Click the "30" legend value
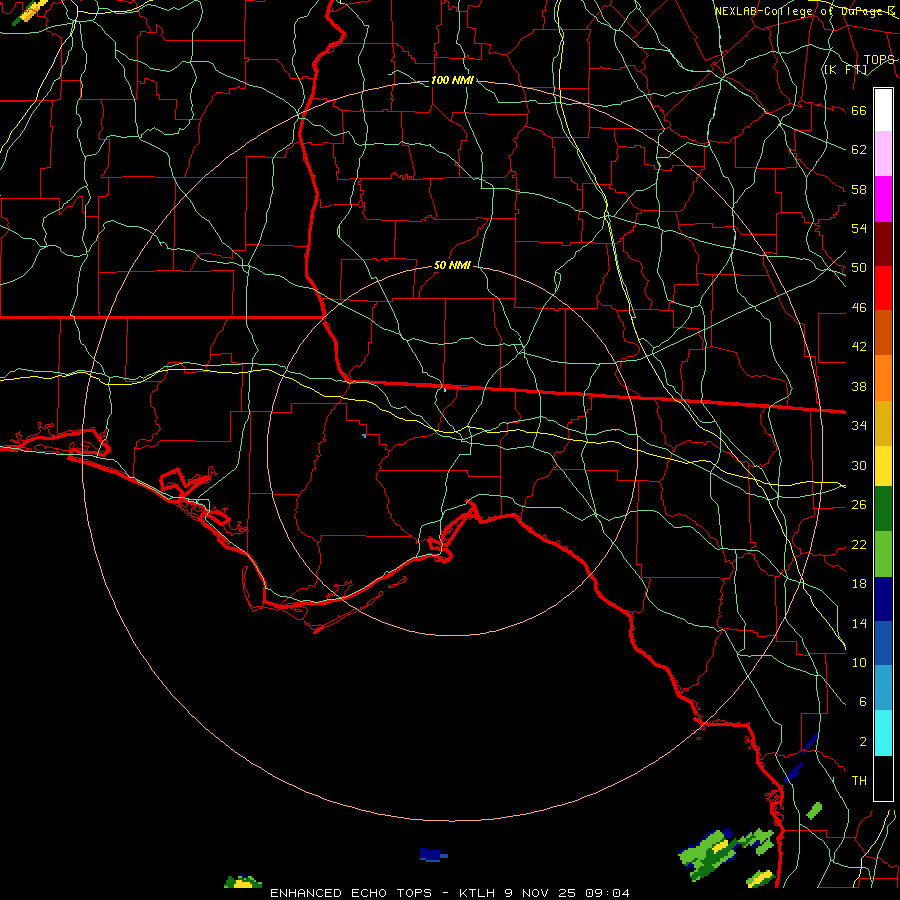The width and height of the screenshot is (900, 900). 859,465
